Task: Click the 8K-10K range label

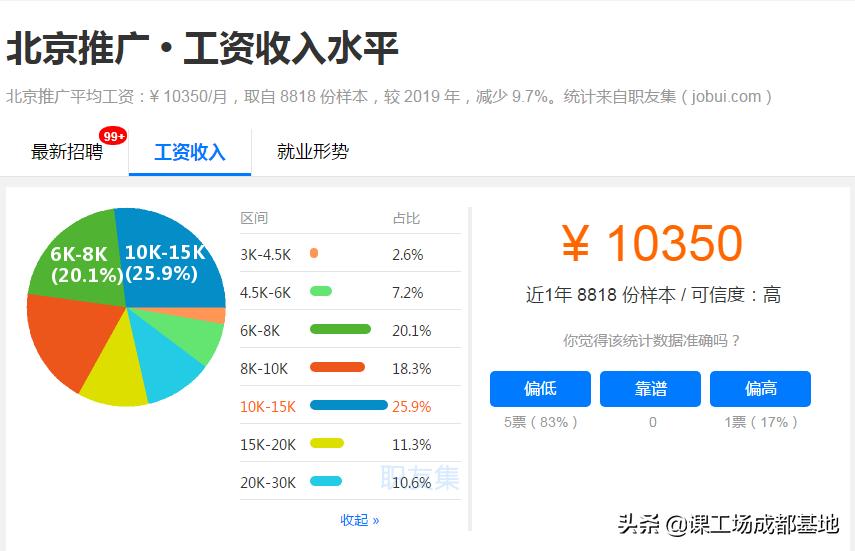Action: [x=264, y=369]
